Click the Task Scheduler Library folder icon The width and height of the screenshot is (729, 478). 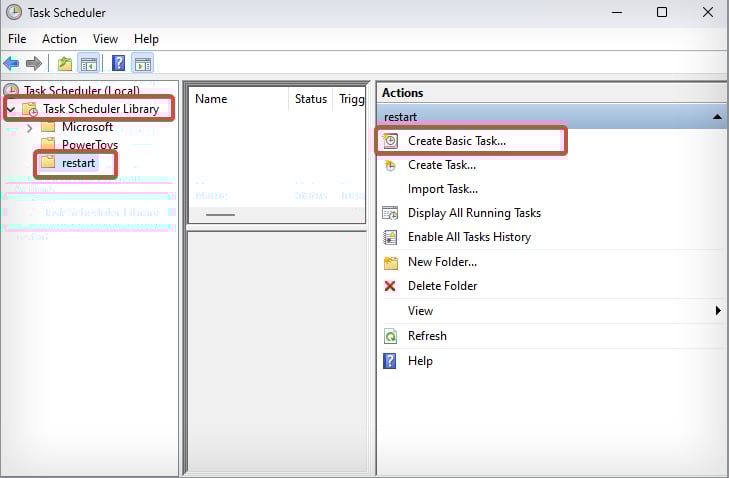(30, 109)
